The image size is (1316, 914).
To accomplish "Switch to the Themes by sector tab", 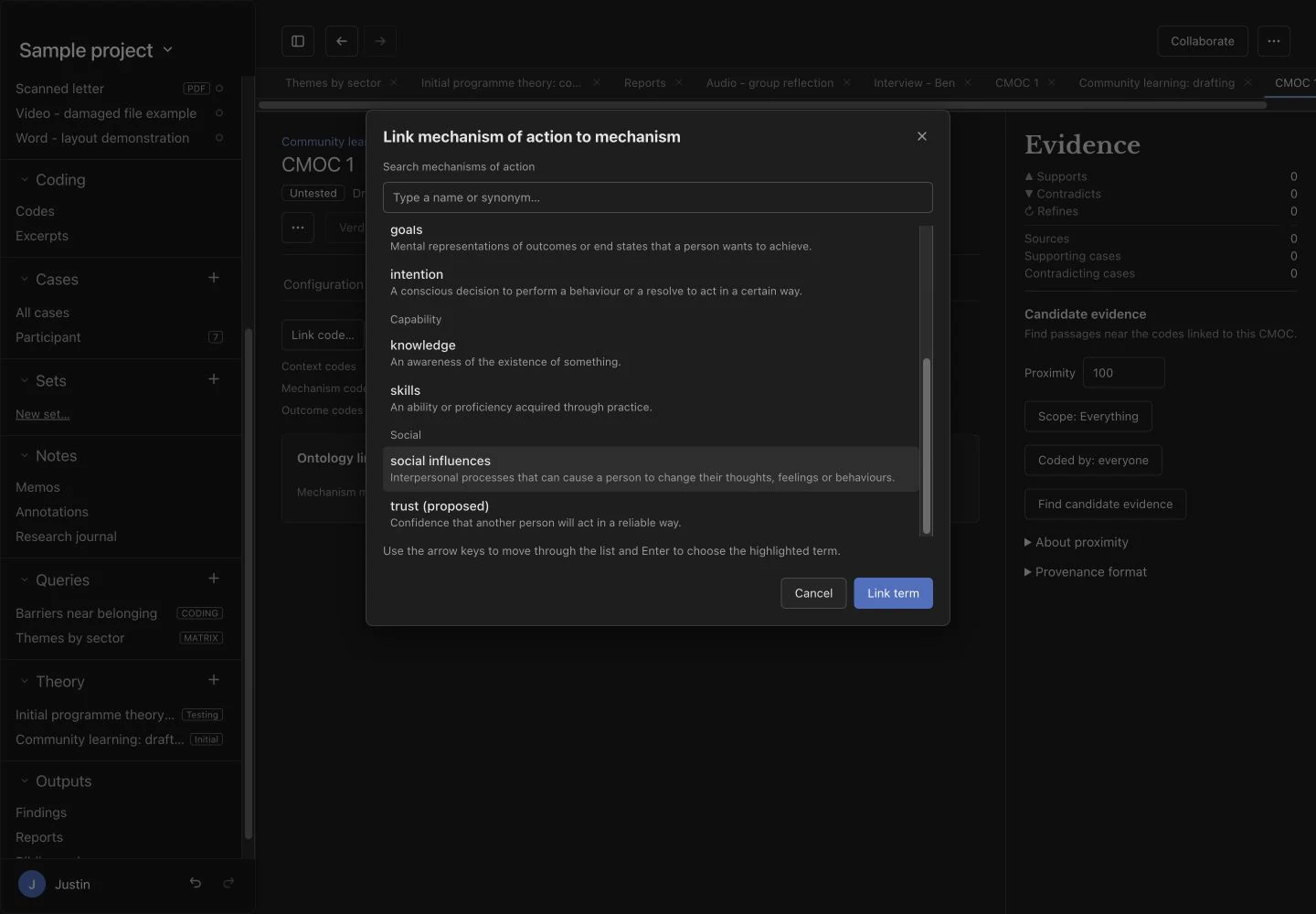I will click(333, 82).
